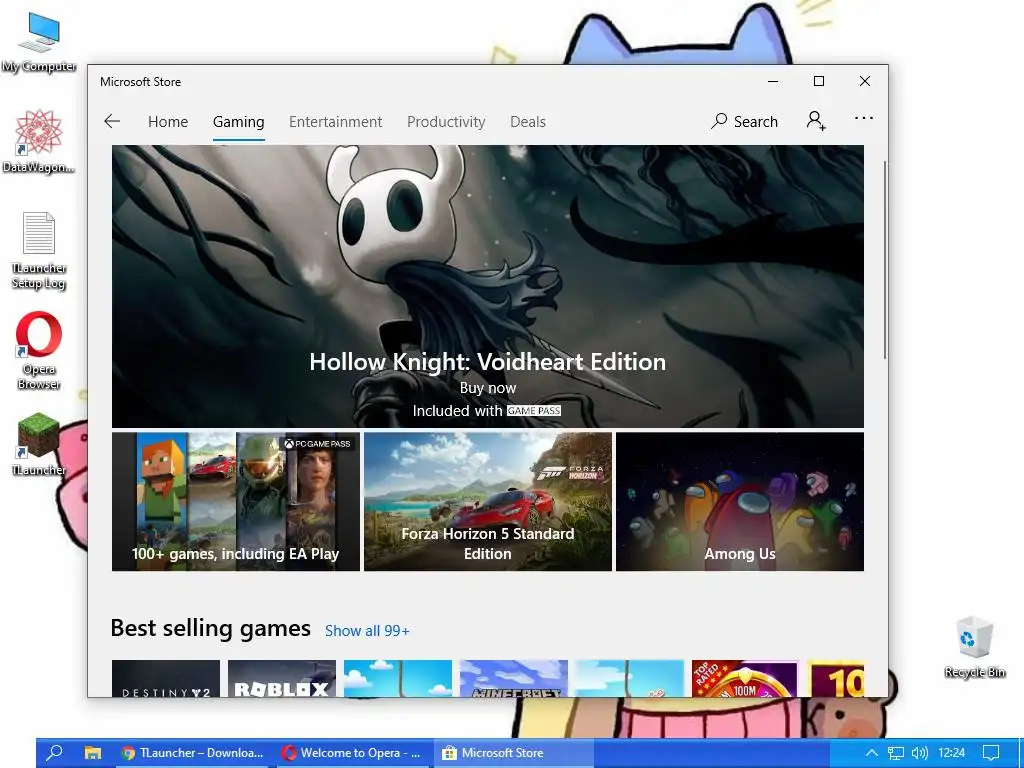Open the Destiny 2 game thumbnail
Screen dimensions: 1024x768
point(166,679)
